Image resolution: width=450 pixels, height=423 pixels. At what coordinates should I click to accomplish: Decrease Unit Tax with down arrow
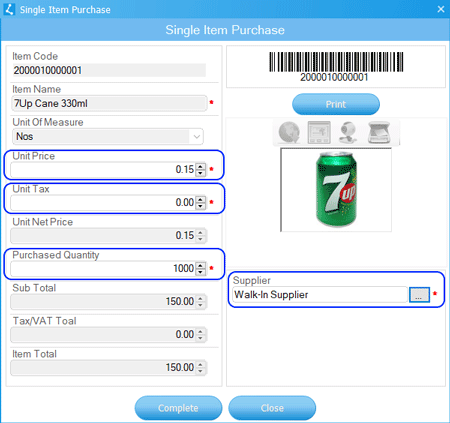tap(200, 206)
